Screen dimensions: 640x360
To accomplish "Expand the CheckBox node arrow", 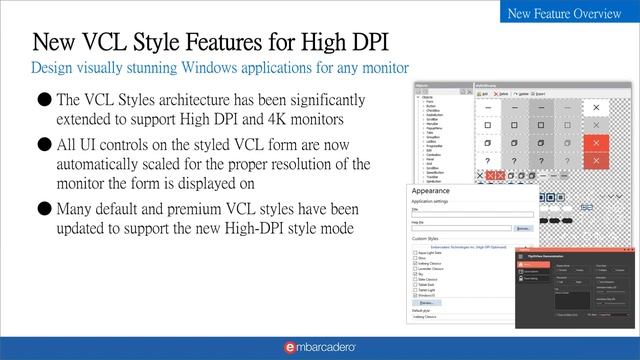I will point(423,111).
